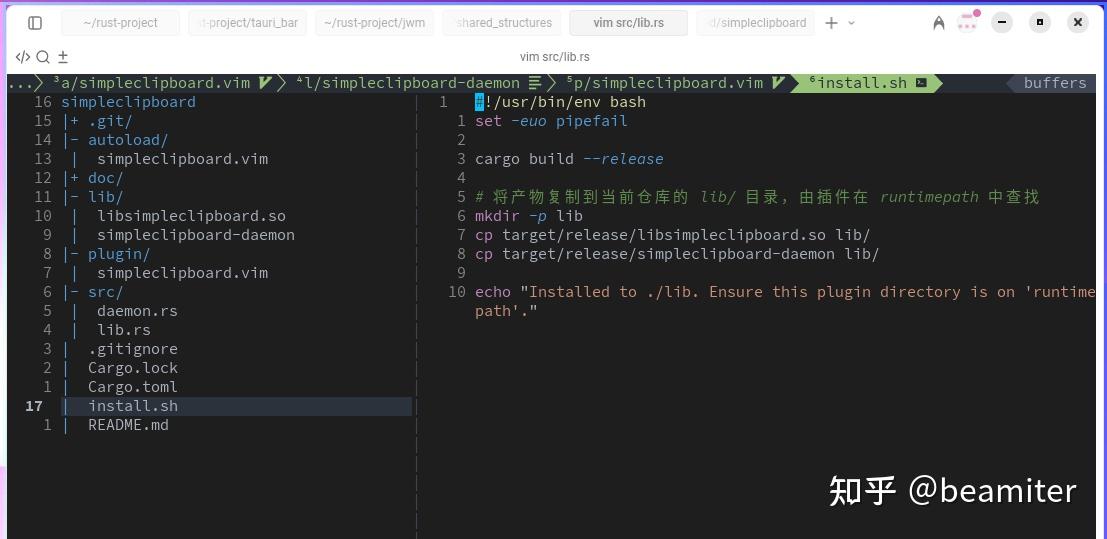Click the code brackets icon under tabs
1107x539 pixels.
tap(23, 57)
